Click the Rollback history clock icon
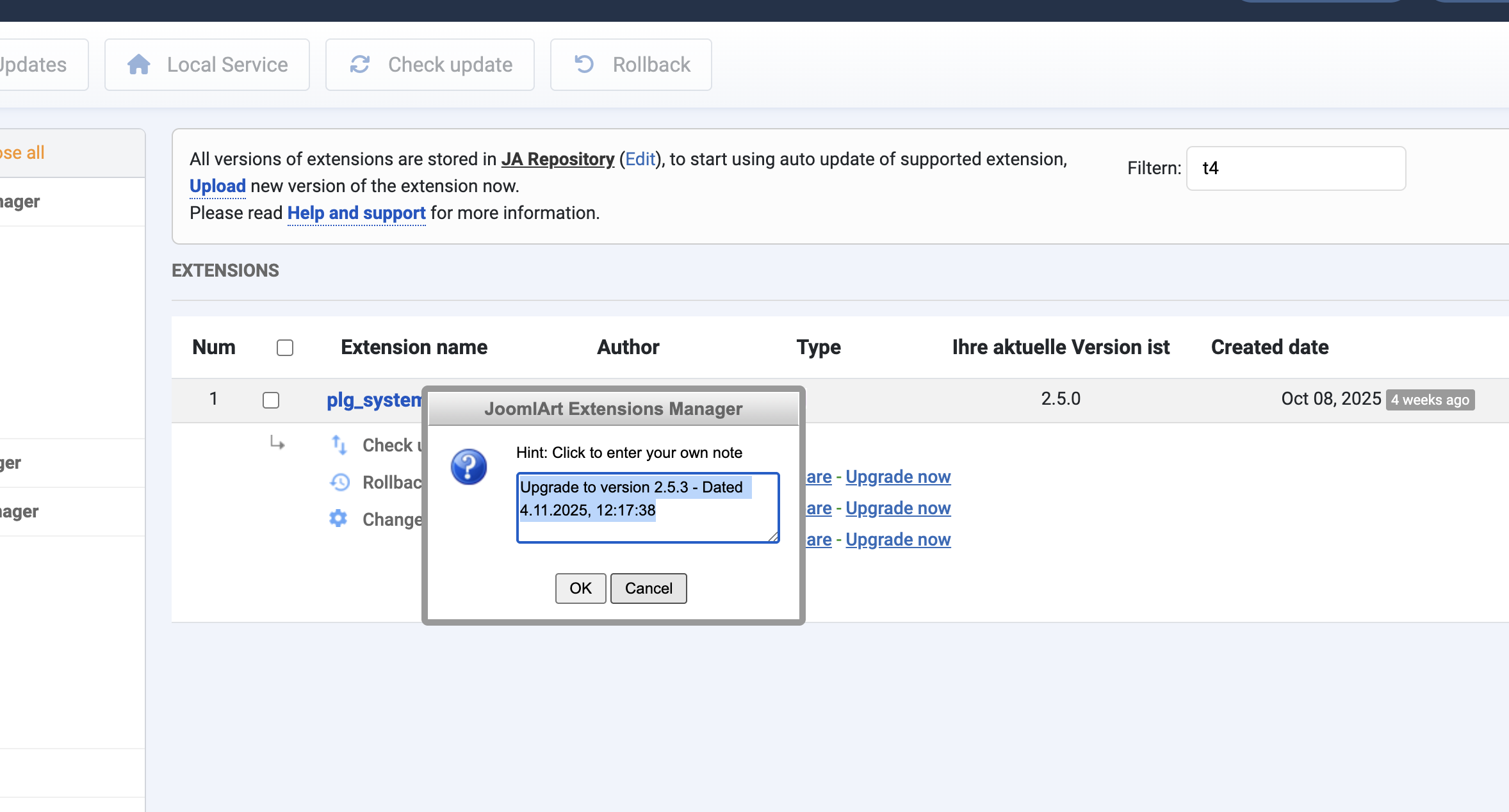 [x=339, y=482]
